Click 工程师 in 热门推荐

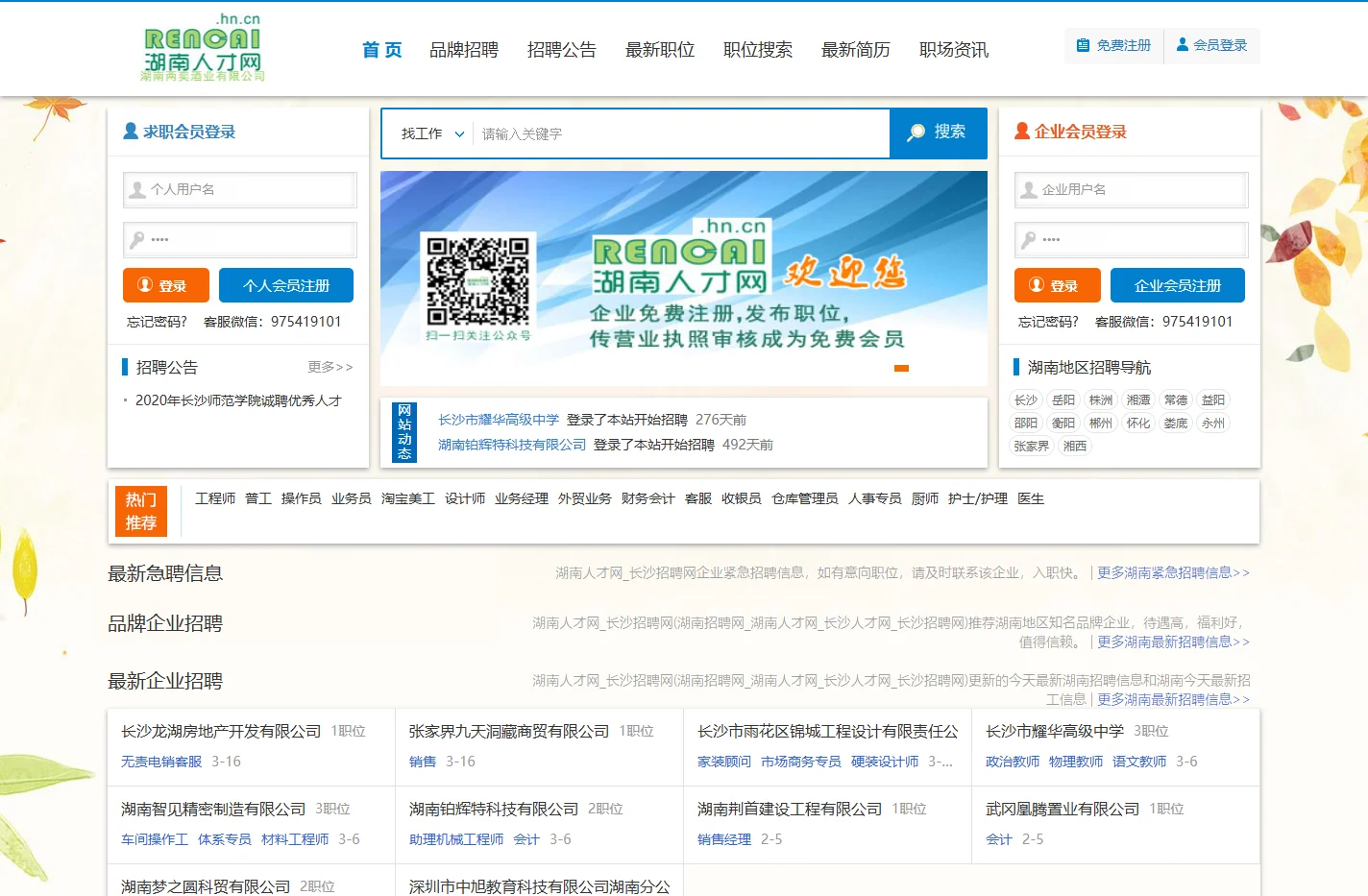coord(215,498)
